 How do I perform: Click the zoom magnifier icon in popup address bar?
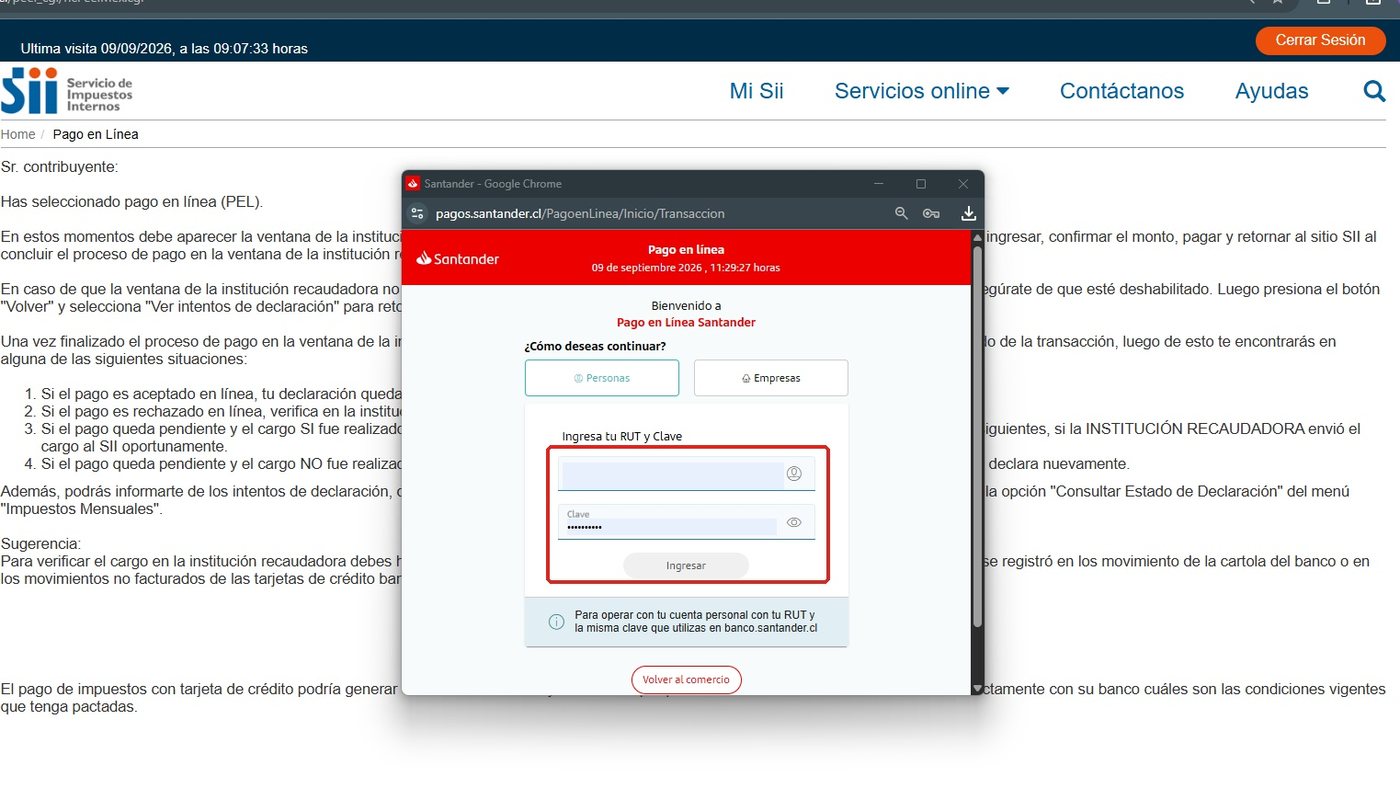901,213
